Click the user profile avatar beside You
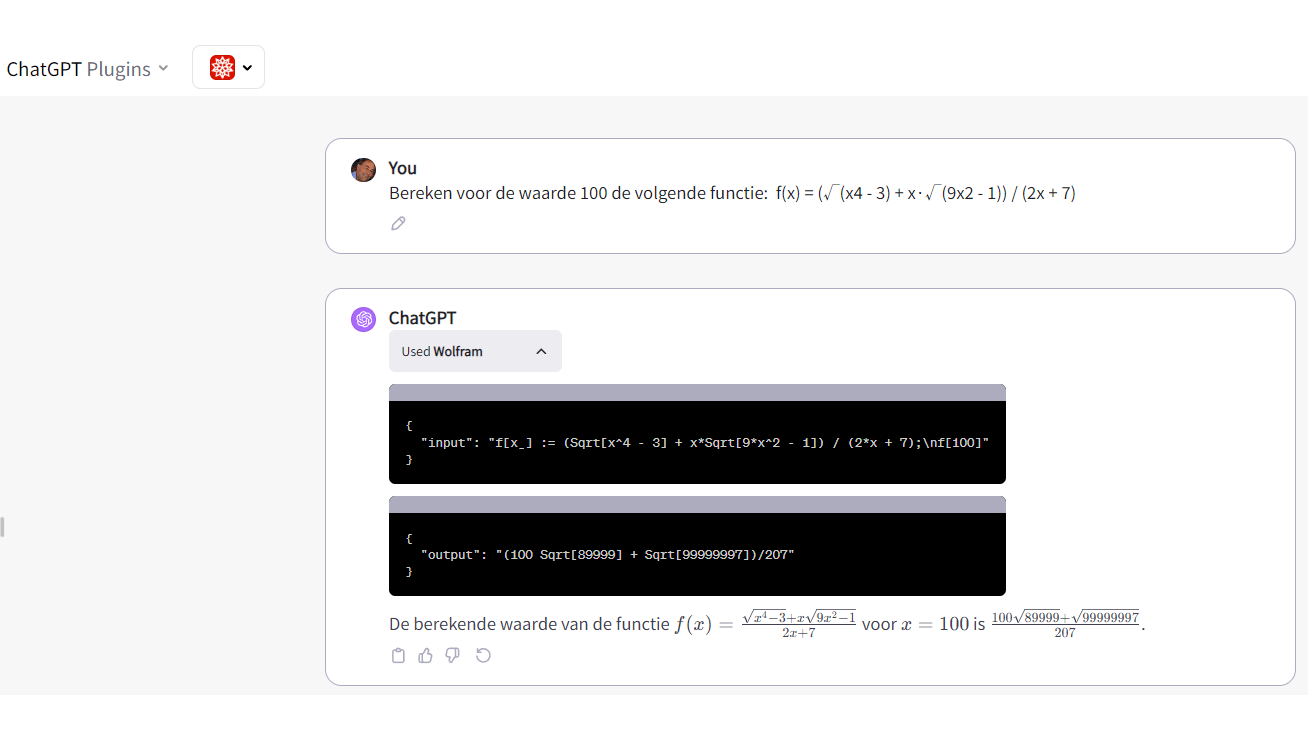Screen dimensions: 1308x736 pyautogui.click(x=363, y=170)
